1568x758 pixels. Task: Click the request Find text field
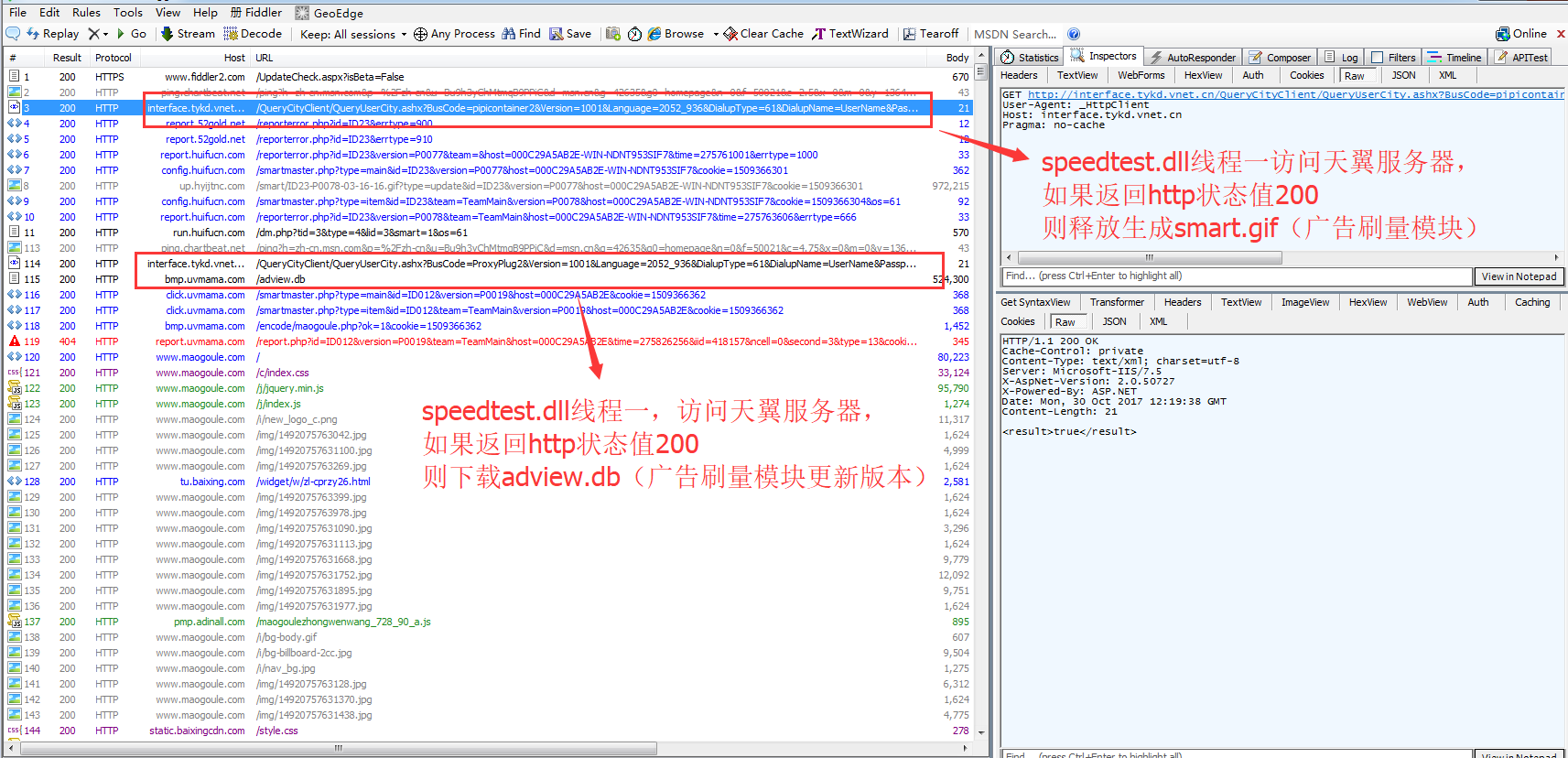pos(1236,276)
